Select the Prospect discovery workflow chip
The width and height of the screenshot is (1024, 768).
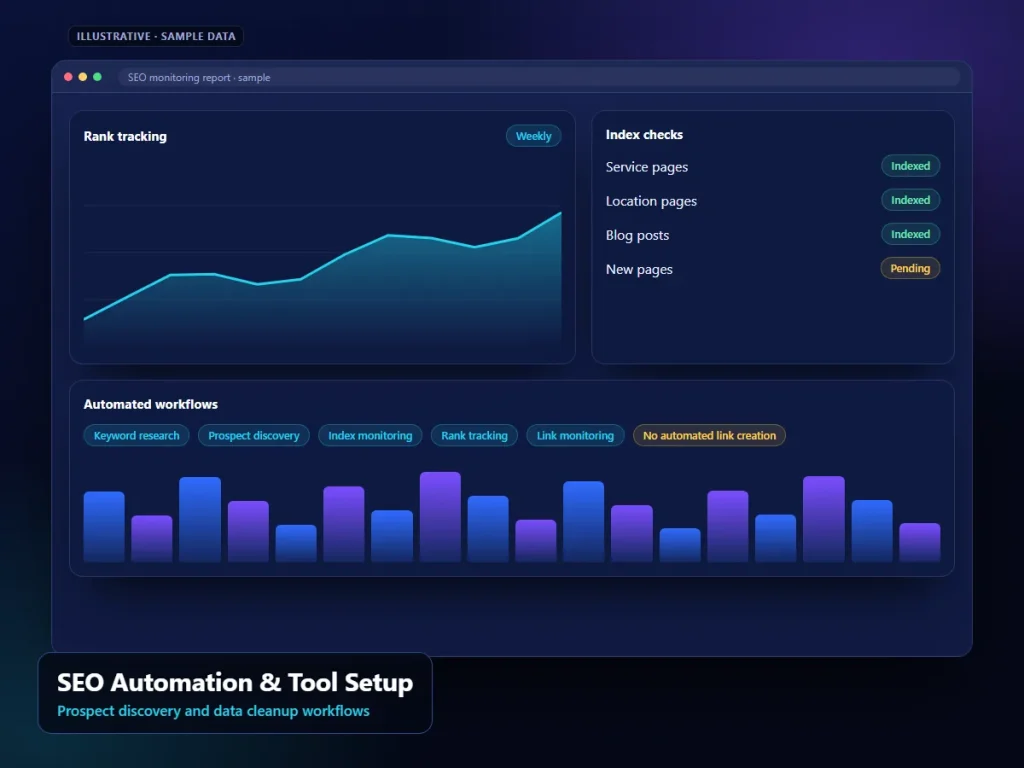point(253,436)
